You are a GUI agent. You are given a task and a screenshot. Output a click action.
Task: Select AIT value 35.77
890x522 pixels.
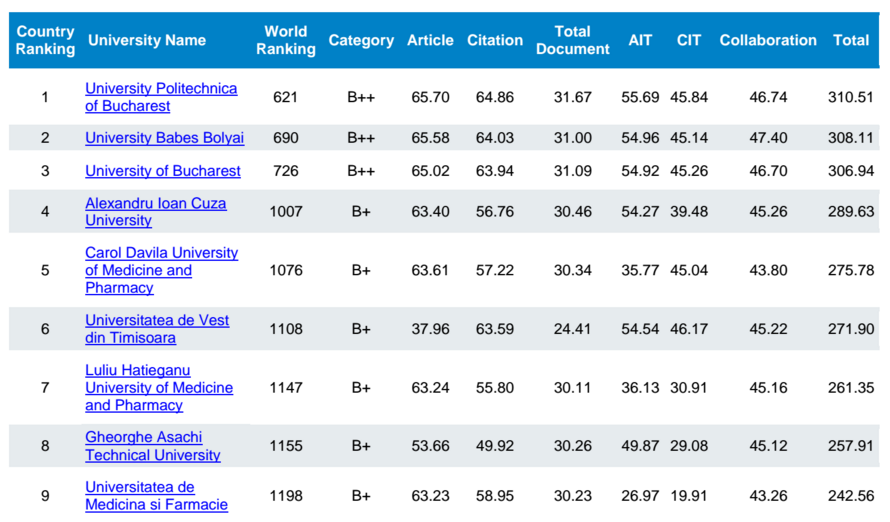point(640,270)
